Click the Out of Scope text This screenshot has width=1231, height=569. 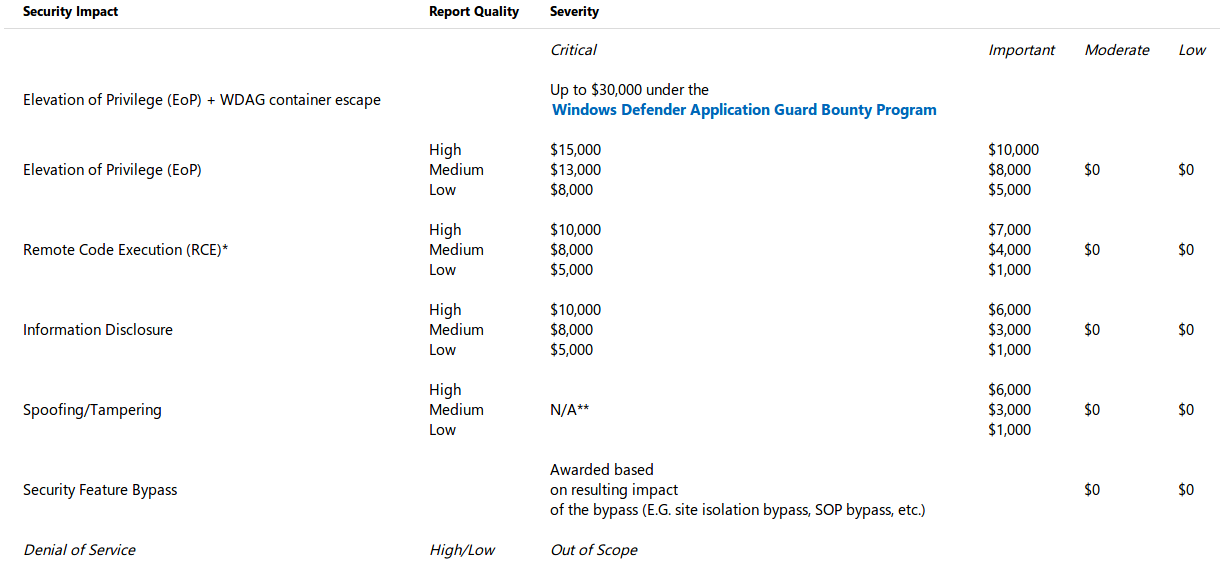[x=593, y=550]
